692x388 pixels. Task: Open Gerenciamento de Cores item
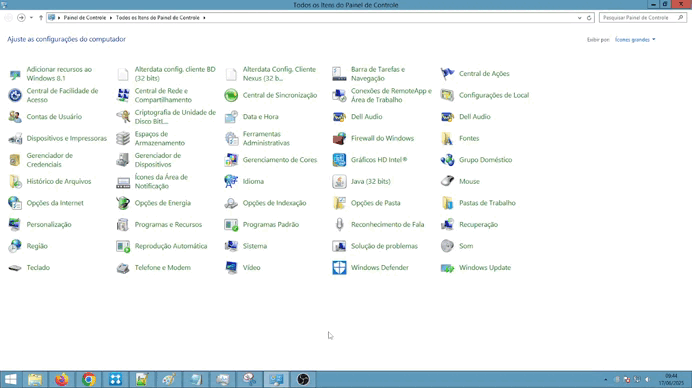click(280, 160)
